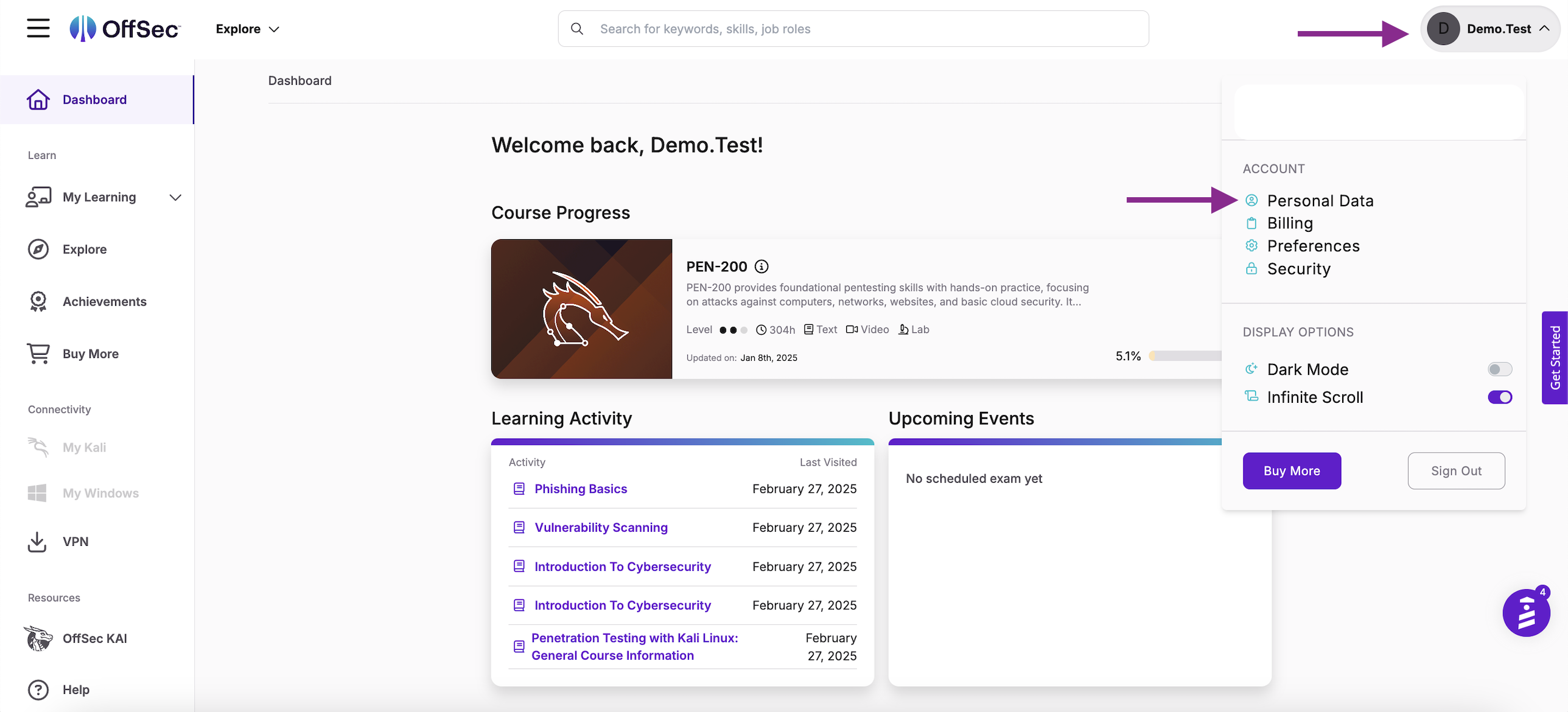The height and width of the screenshot is (712, 1568).
Task: Click the purple Buy More button
Action: (x=1292, y=470)
